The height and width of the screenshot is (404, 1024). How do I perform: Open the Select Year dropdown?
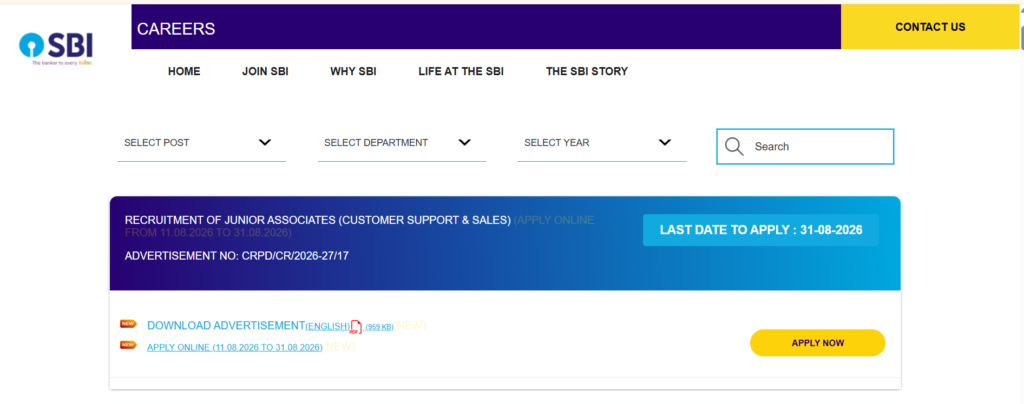[601, 143]
